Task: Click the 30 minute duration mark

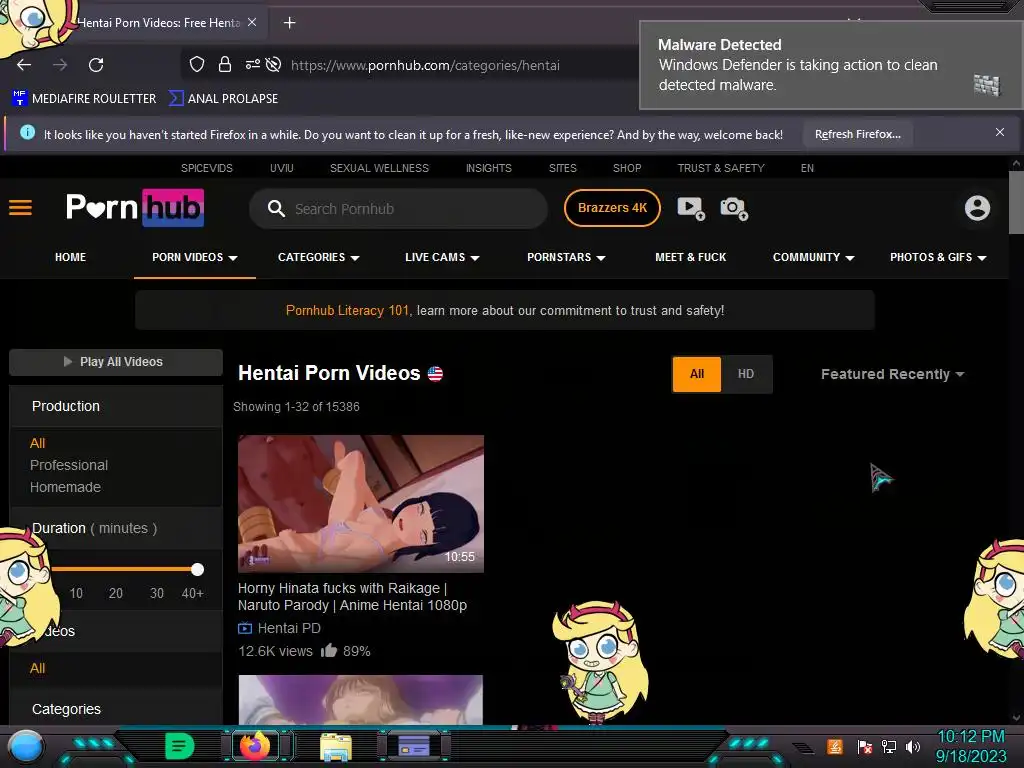Action: [157, 593]
